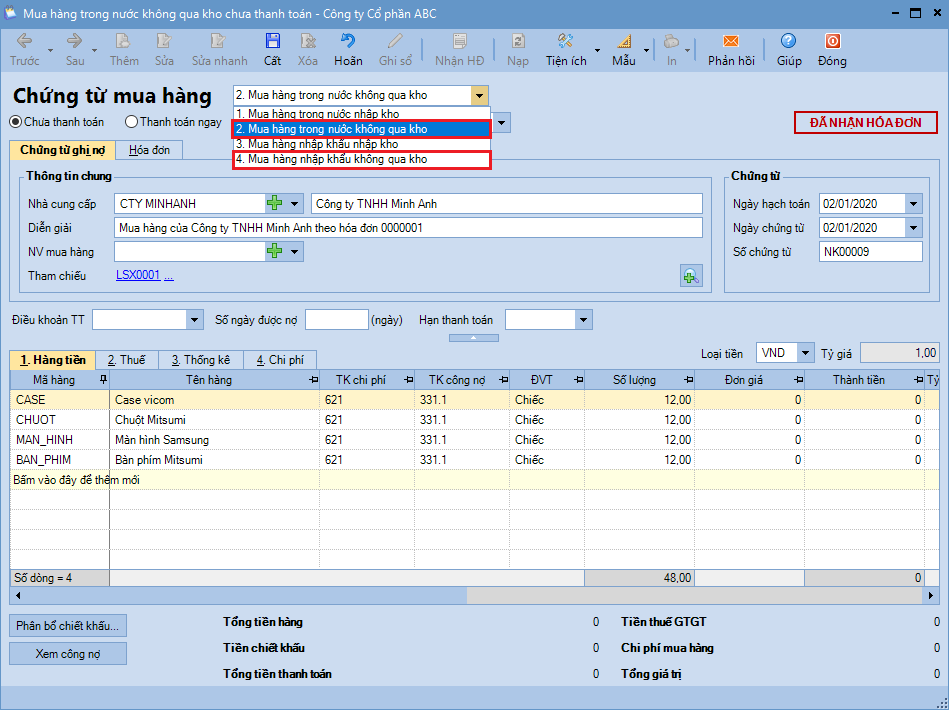Open the 2. Thuế tab
This screenshot has width=949, height=710.
point(126,360)
